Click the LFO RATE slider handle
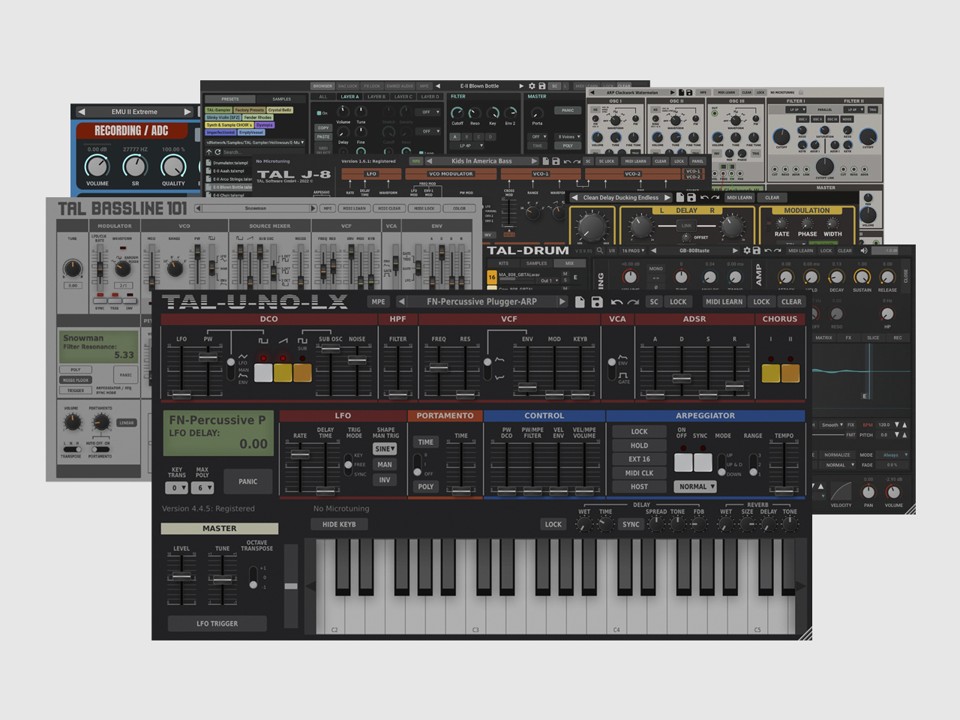960x720 pixels. (300, 454)
